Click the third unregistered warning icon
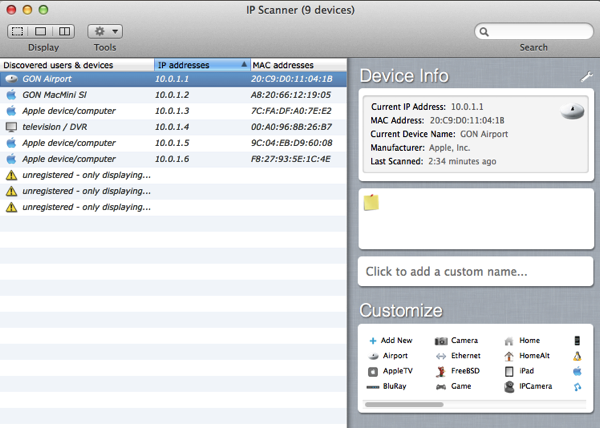Screen dimensions: 600x428 point(11,207)
